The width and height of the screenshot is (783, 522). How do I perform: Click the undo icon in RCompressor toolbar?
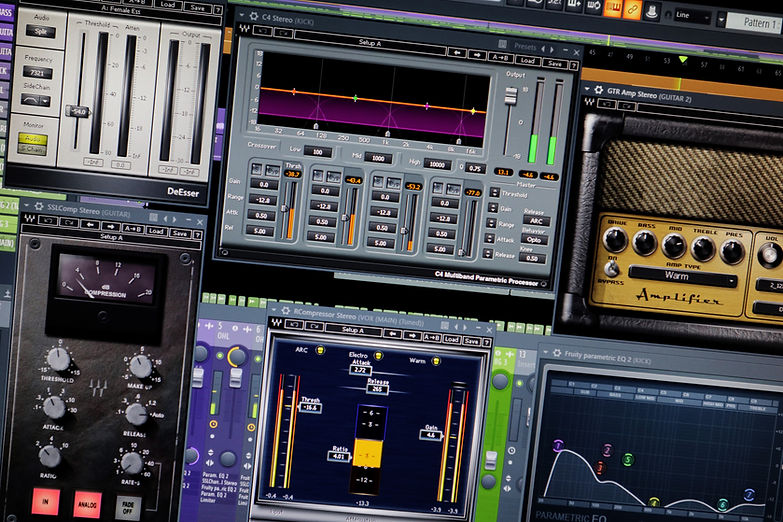295,325
